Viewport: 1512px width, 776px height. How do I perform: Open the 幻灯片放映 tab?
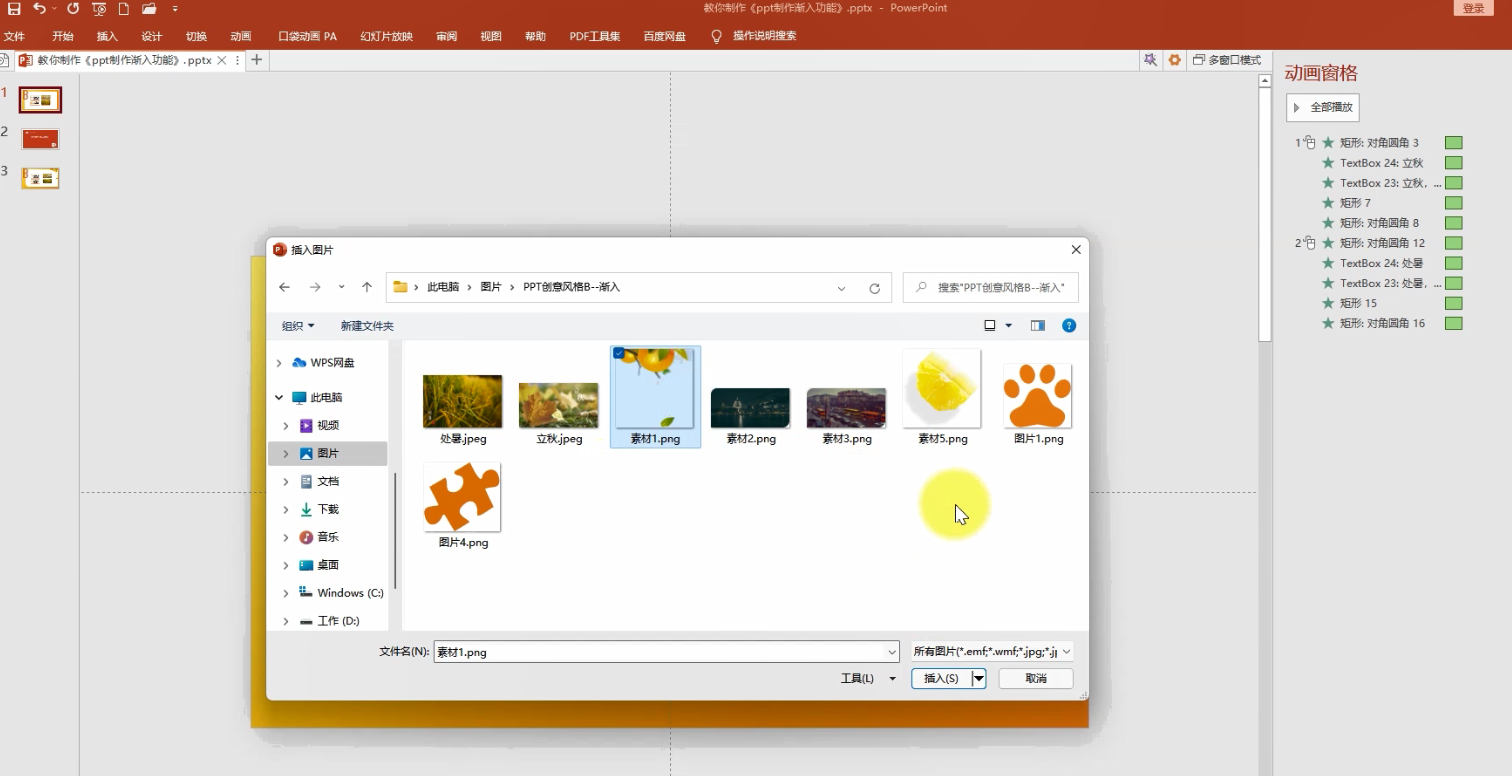pyautogui.click(x=386, y=36)
